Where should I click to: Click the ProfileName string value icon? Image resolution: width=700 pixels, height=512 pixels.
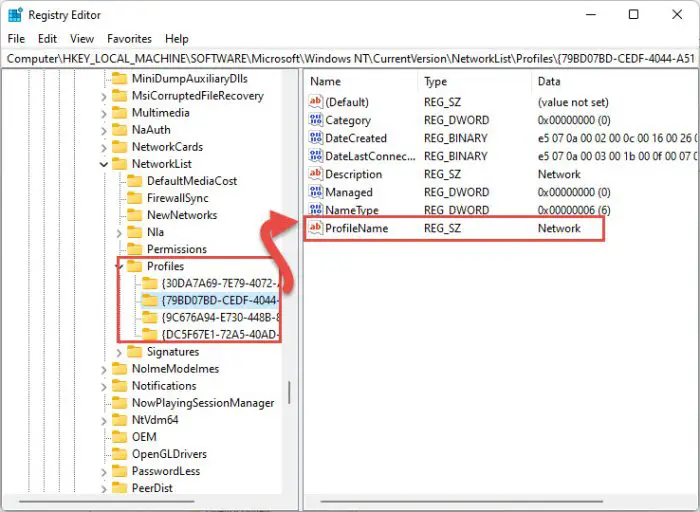click(316, 228)
